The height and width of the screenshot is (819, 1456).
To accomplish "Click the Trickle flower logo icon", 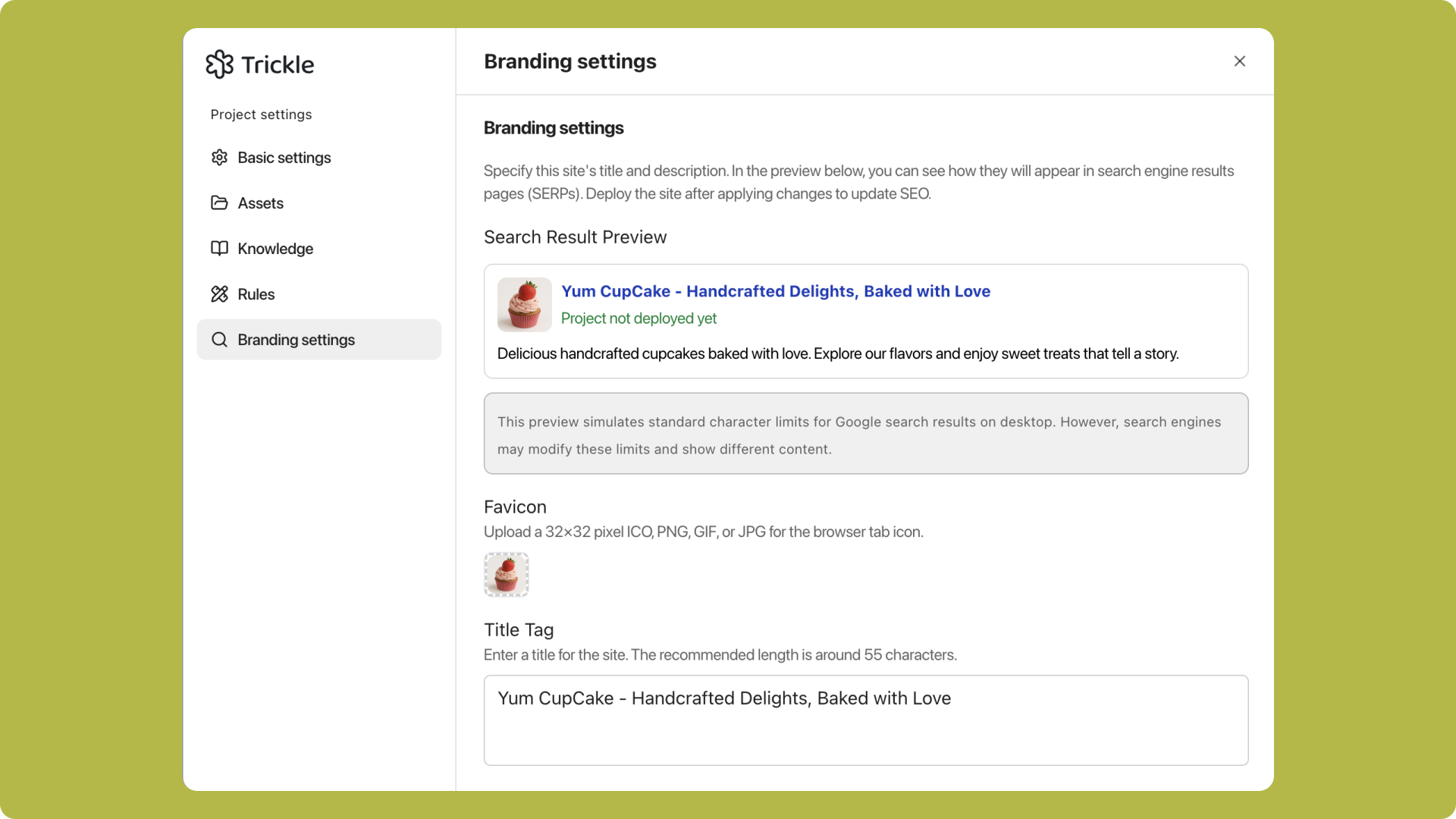I will 219,64.
